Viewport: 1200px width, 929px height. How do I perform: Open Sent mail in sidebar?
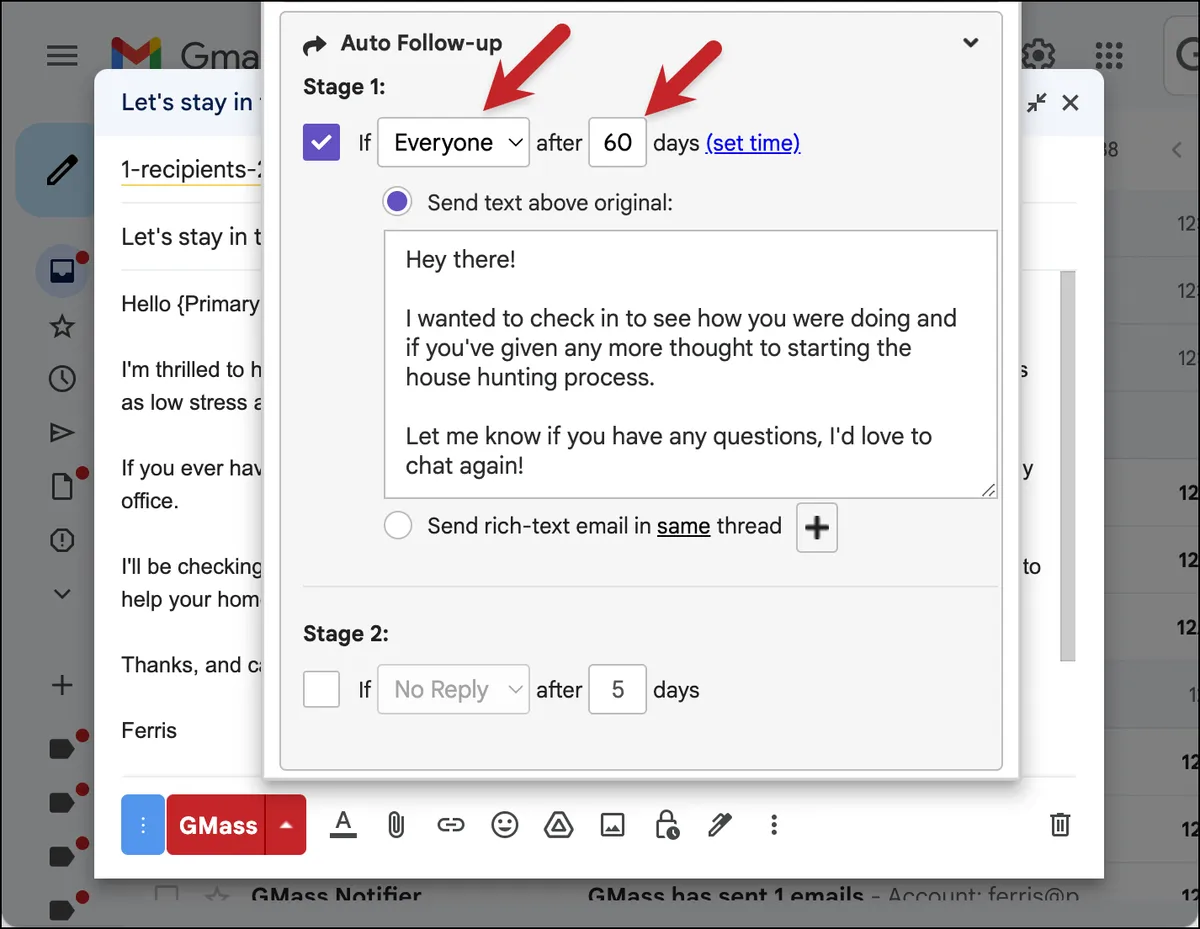62,432
